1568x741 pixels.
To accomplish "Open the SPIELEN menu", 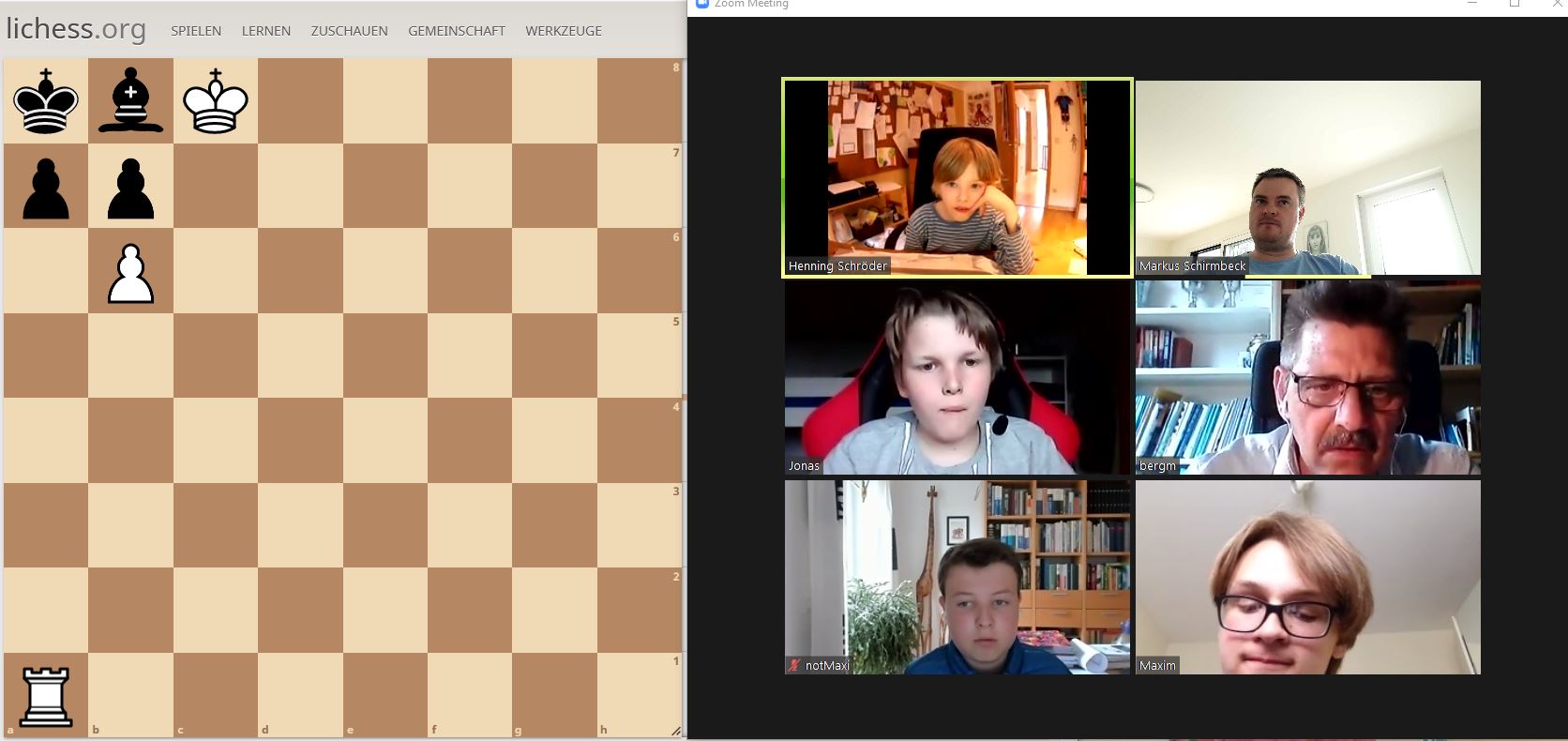I will click(196, 31).
